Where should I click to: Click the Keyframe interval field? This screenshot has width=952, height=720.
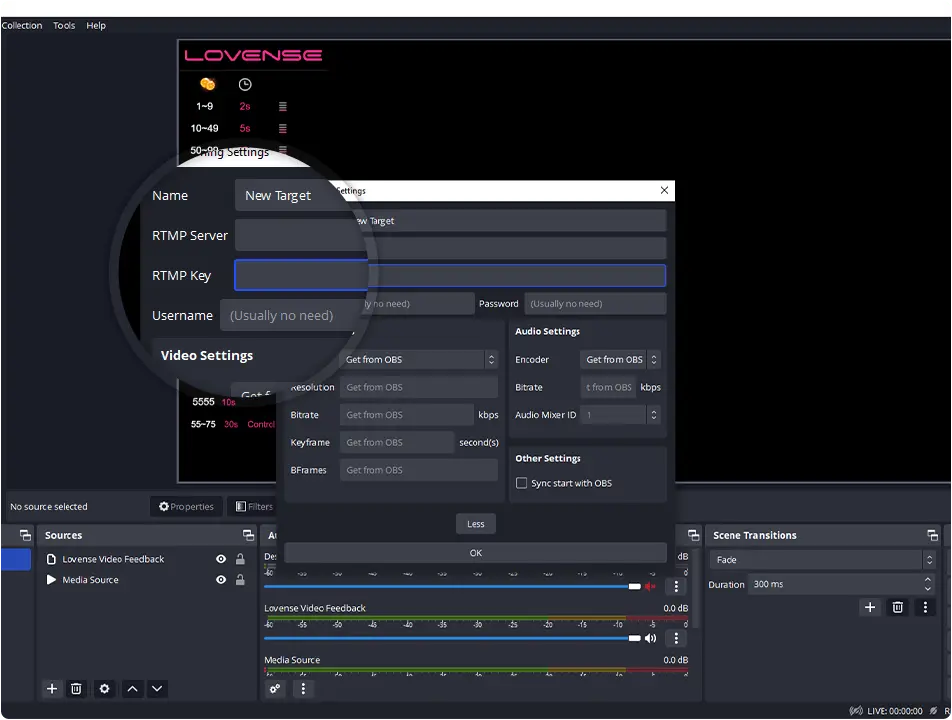[397, 443]
